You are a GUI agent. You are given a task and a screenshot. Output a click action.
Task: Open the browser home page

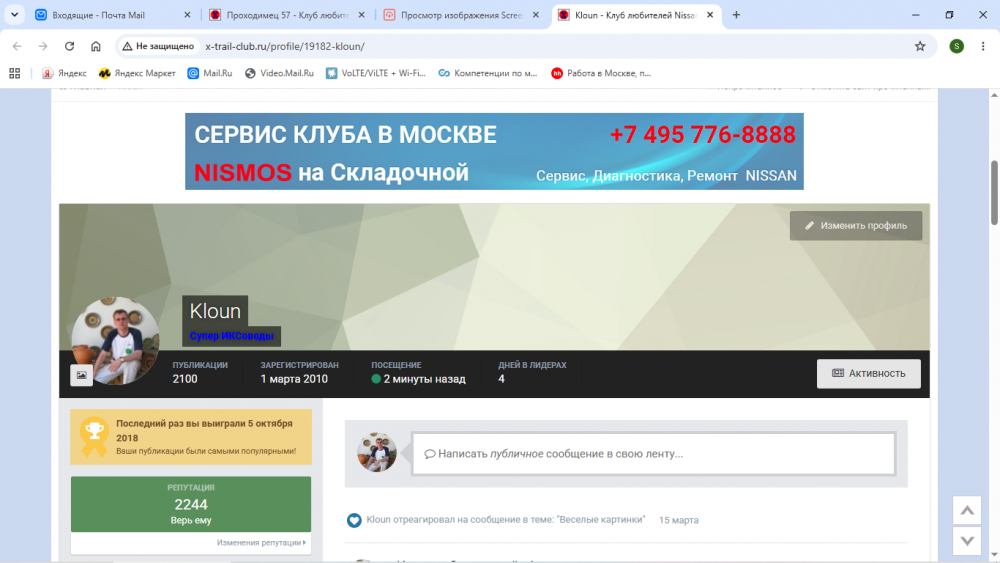[x=96, y=46]
